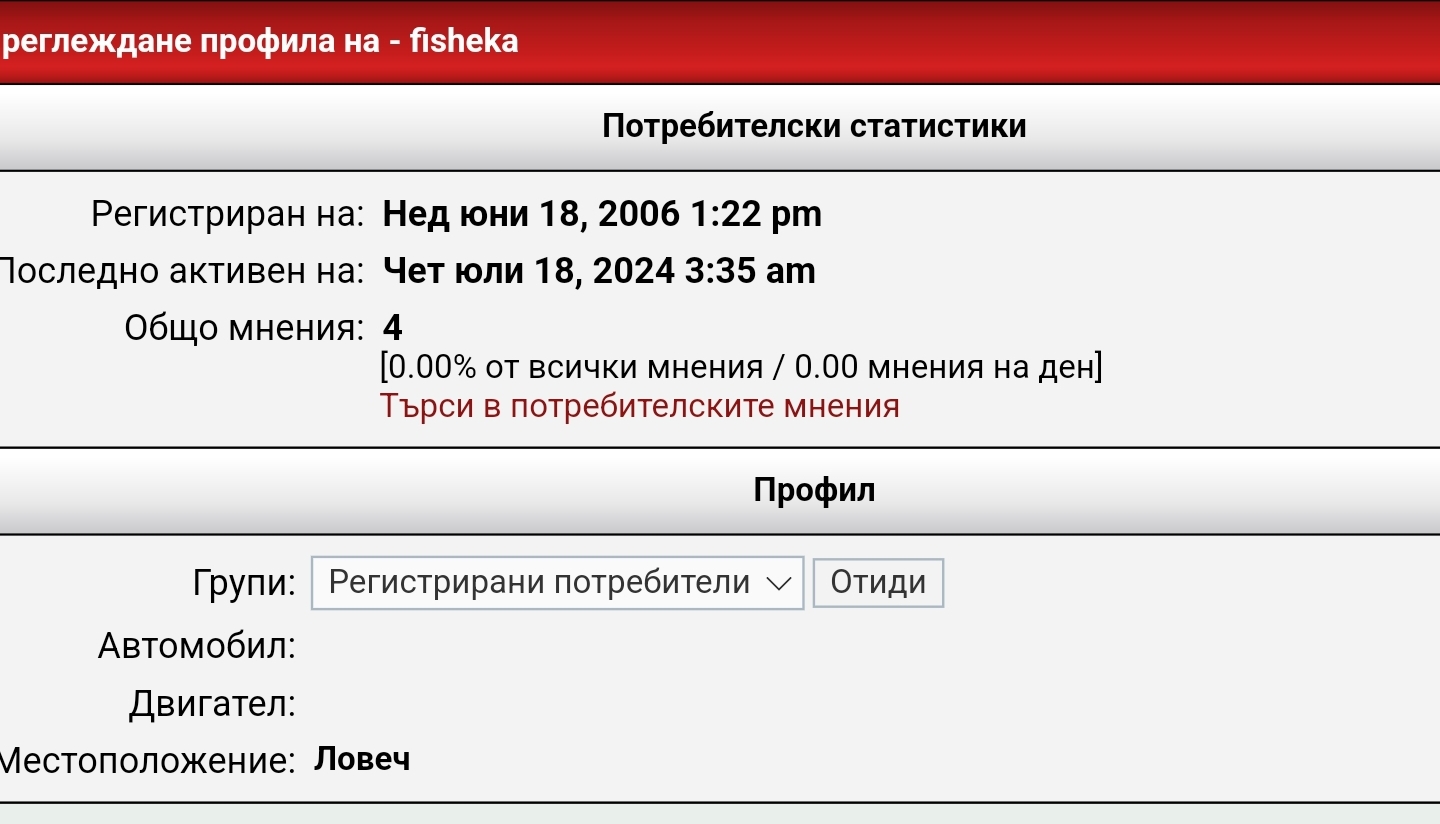Click the total posts count 4
Image resolution: width=1440 pixels, height=824 pixels.
(x=393, y=328)
